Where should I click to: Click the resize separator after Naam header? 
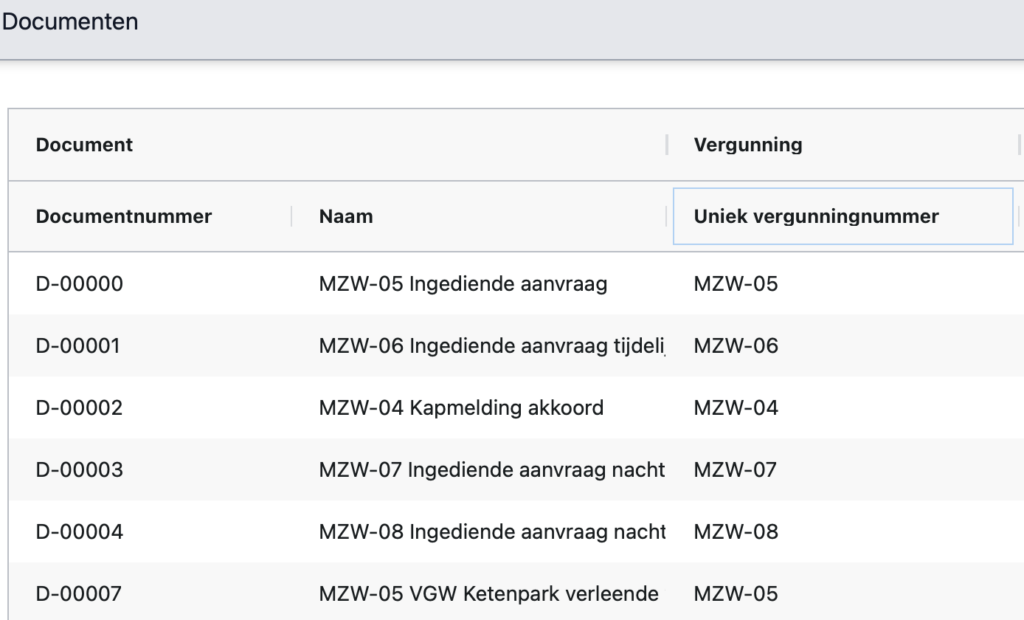(667, 216)
